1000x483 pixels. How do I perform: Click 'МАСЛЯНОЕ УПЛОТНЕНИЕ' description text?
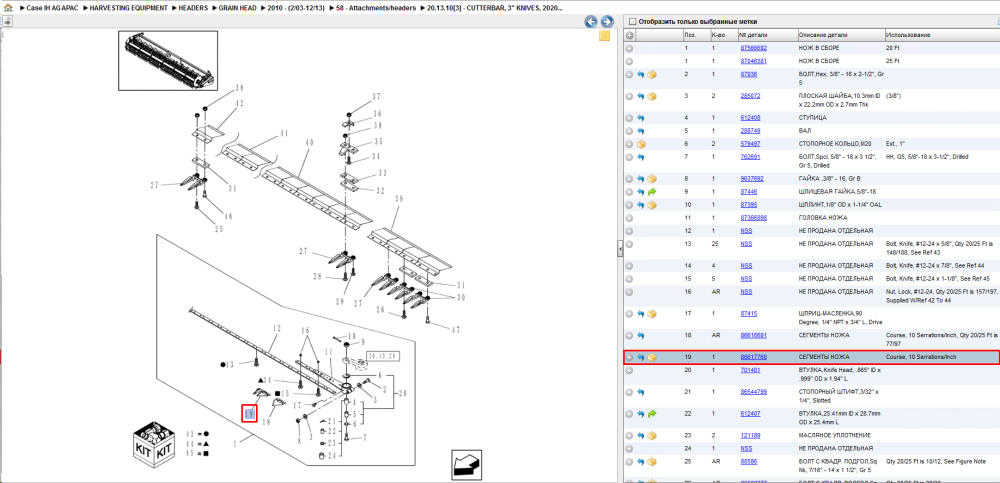click(x=834, y=435)
